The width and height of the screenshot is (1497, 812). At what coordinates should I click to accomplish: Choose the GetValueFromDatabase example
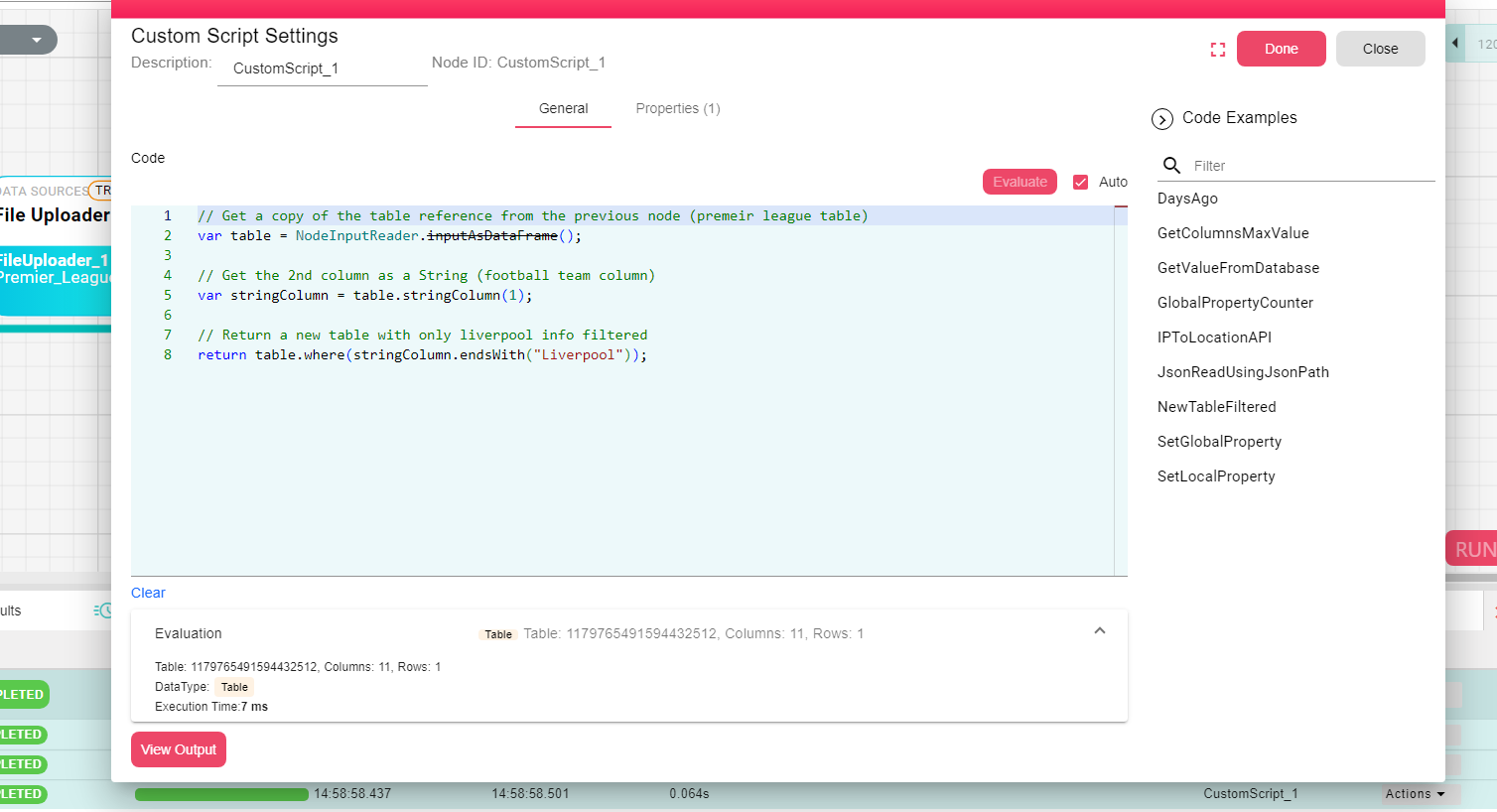pos(1238,268)
